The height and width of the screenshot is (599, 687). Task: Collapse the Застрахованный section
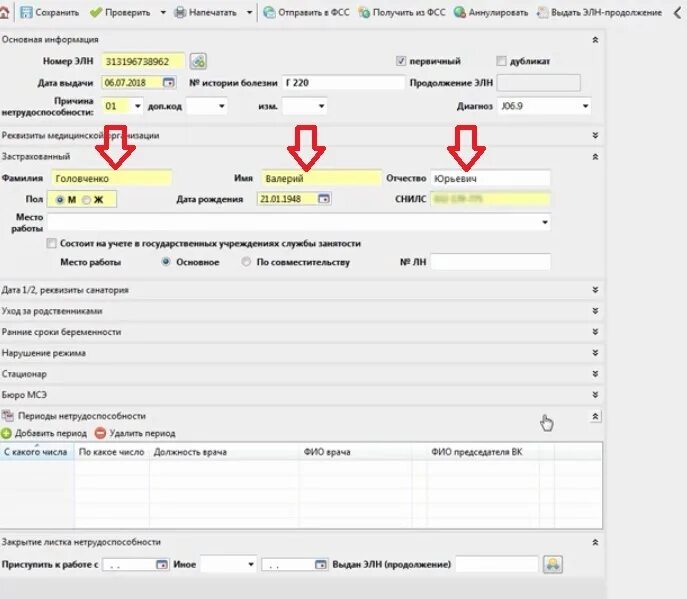[595, 156]
